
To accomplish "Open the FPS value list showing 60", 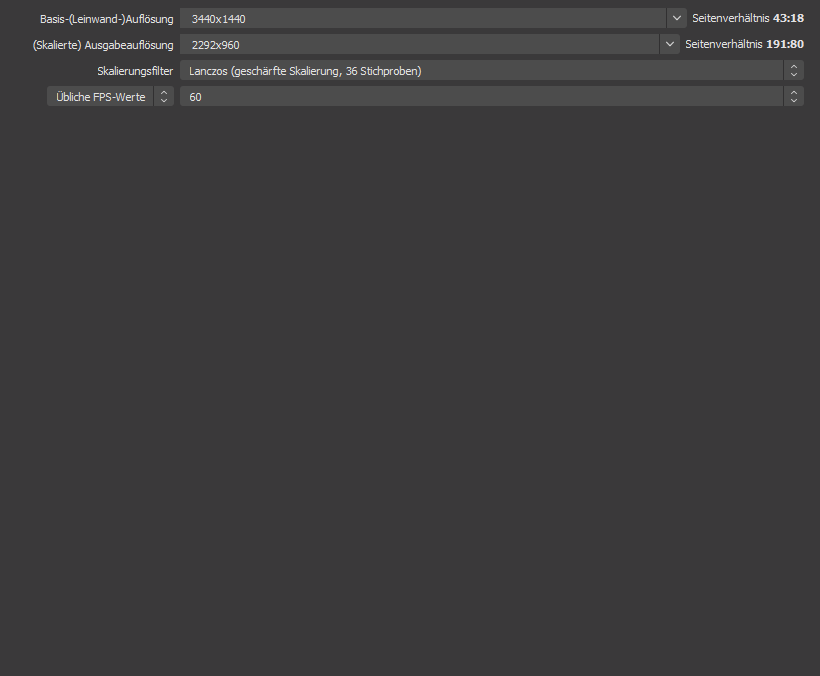I will click(480, 96).
